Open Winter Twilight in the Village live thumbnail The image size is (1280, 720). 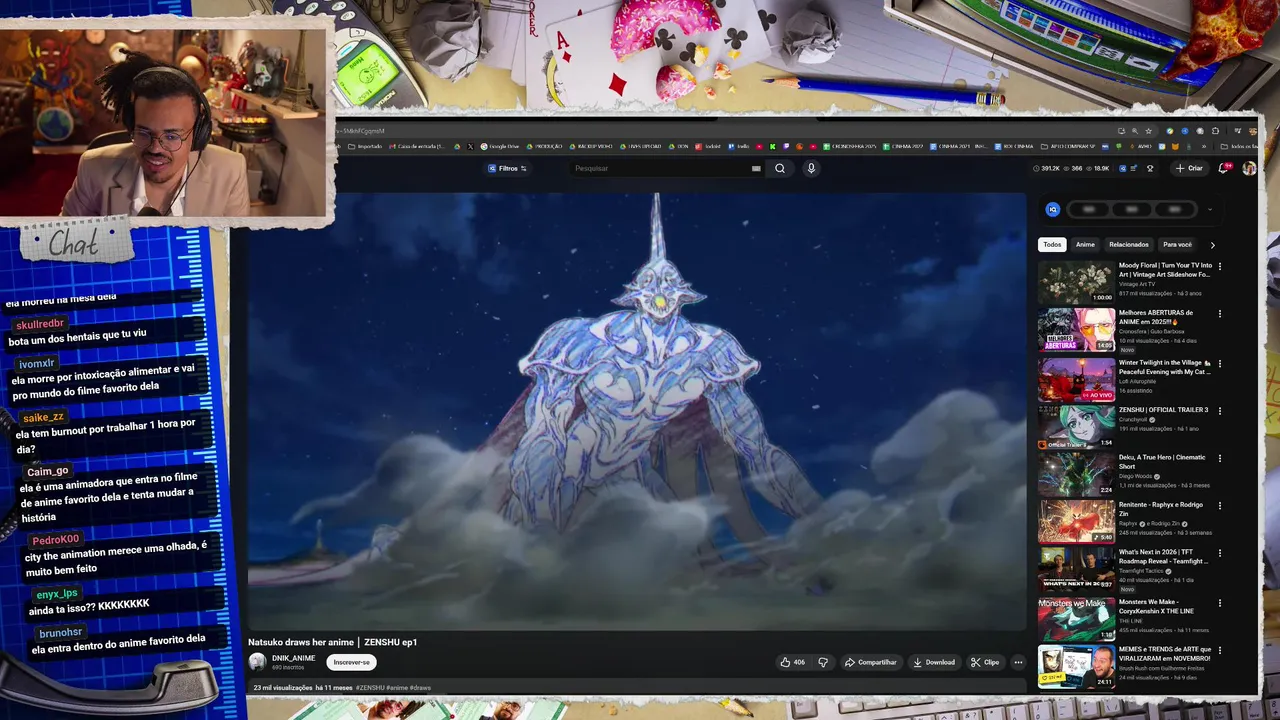pos(1076,379)
